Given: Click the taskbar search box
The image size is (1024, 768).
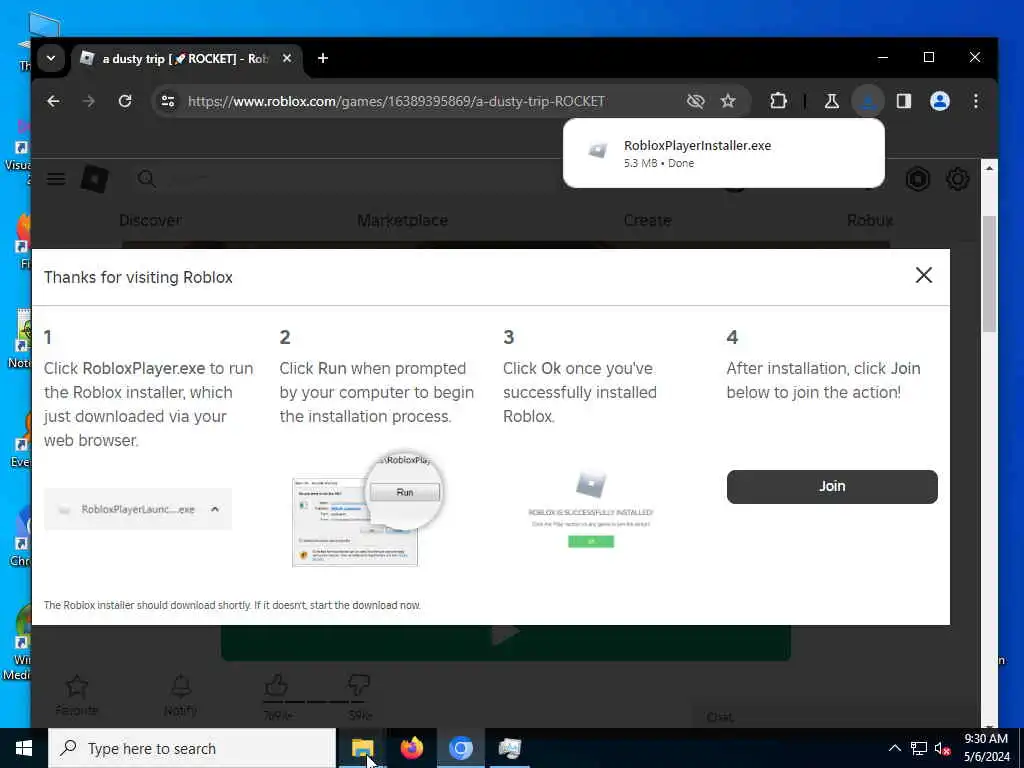Looking at the screenshot, I should coord(192,748).
